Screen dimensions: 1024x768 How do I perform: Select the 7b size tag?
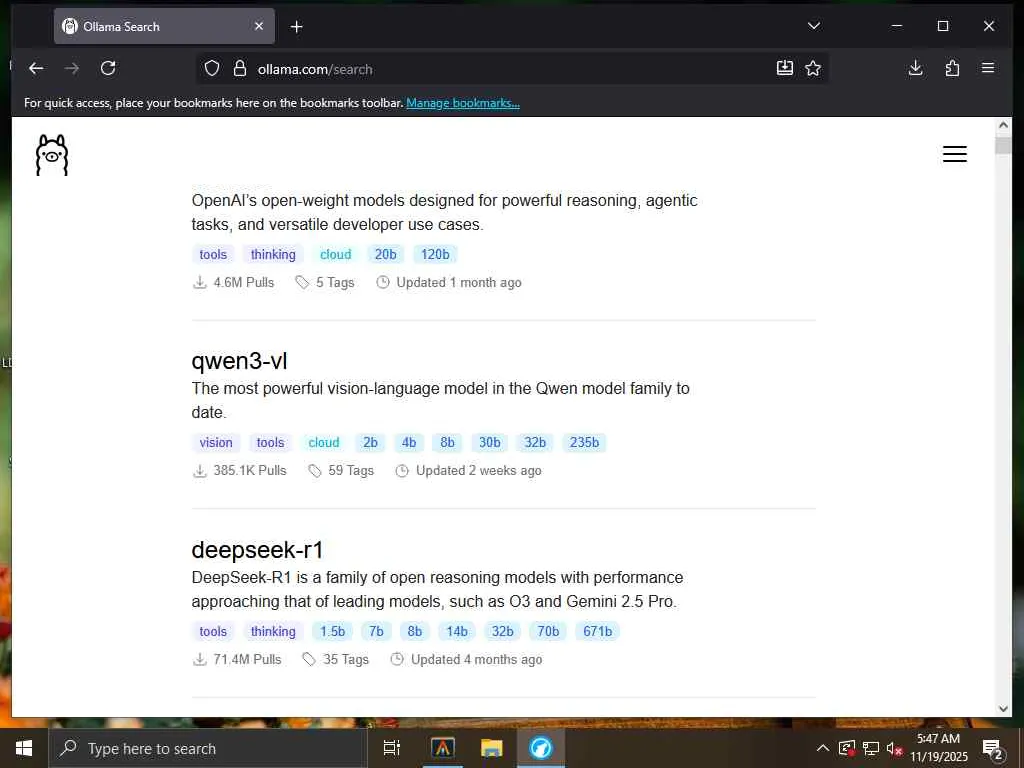376,632
